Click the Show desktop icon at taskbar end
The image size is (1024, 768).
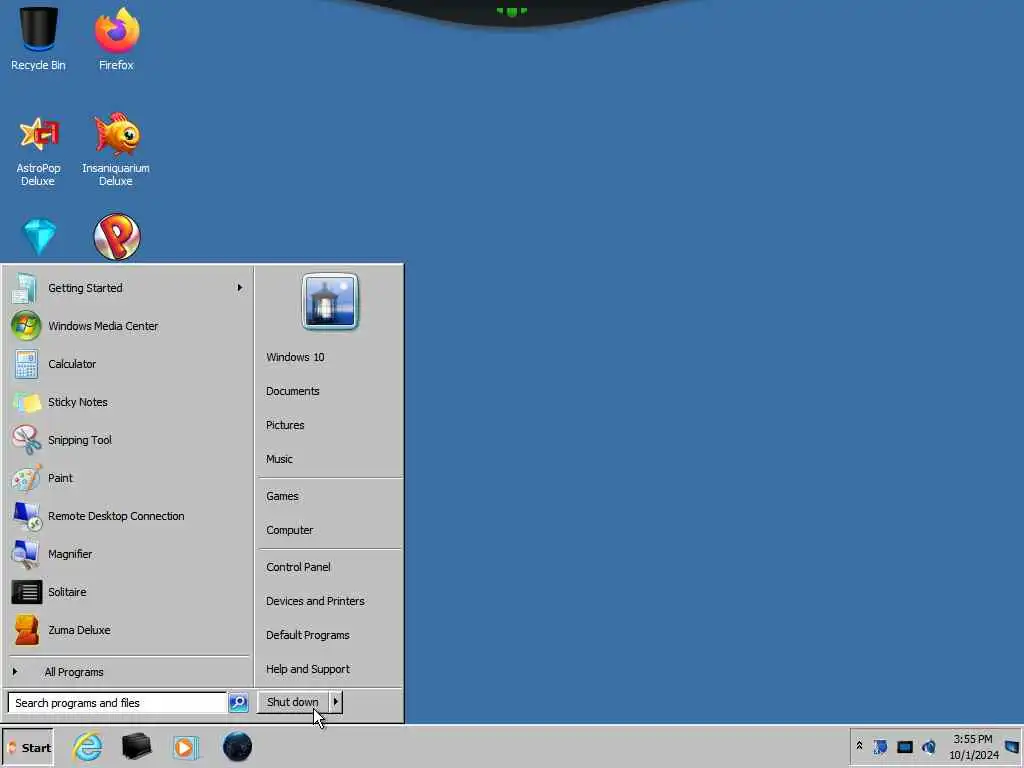[1012, 746]
